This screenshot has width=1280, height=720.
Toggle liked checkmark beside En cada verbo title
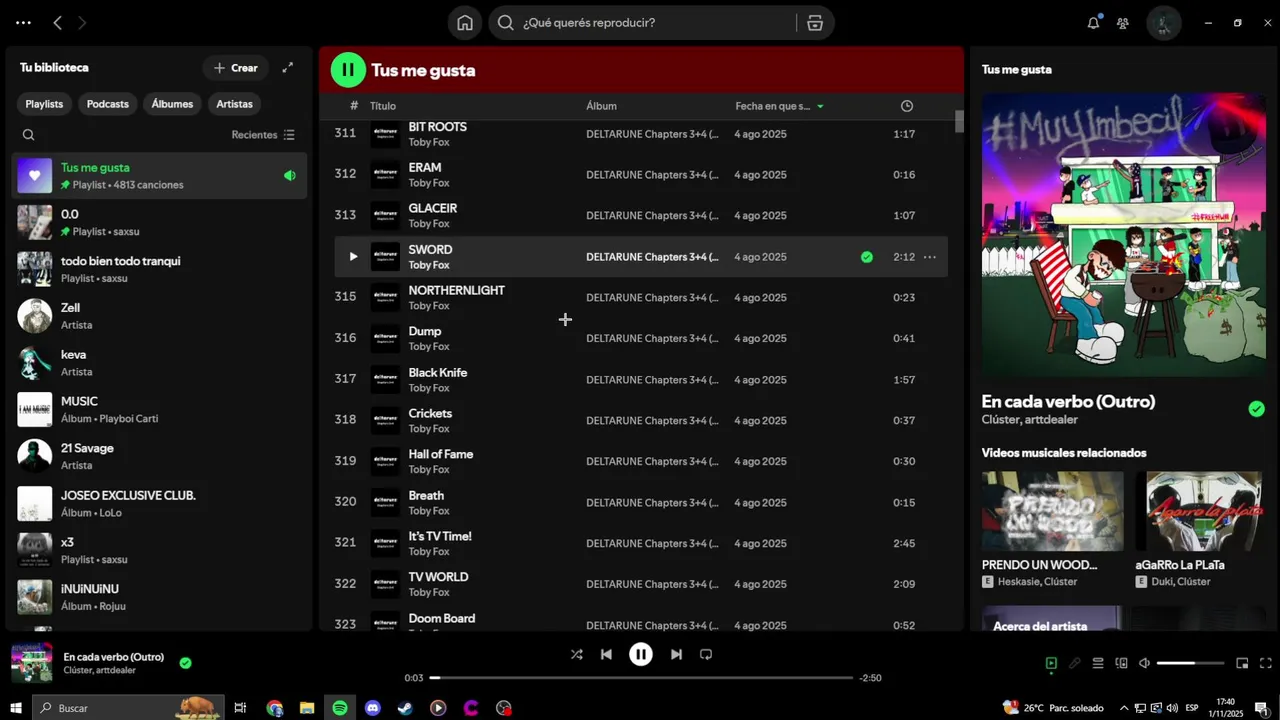coord(1257,408)
